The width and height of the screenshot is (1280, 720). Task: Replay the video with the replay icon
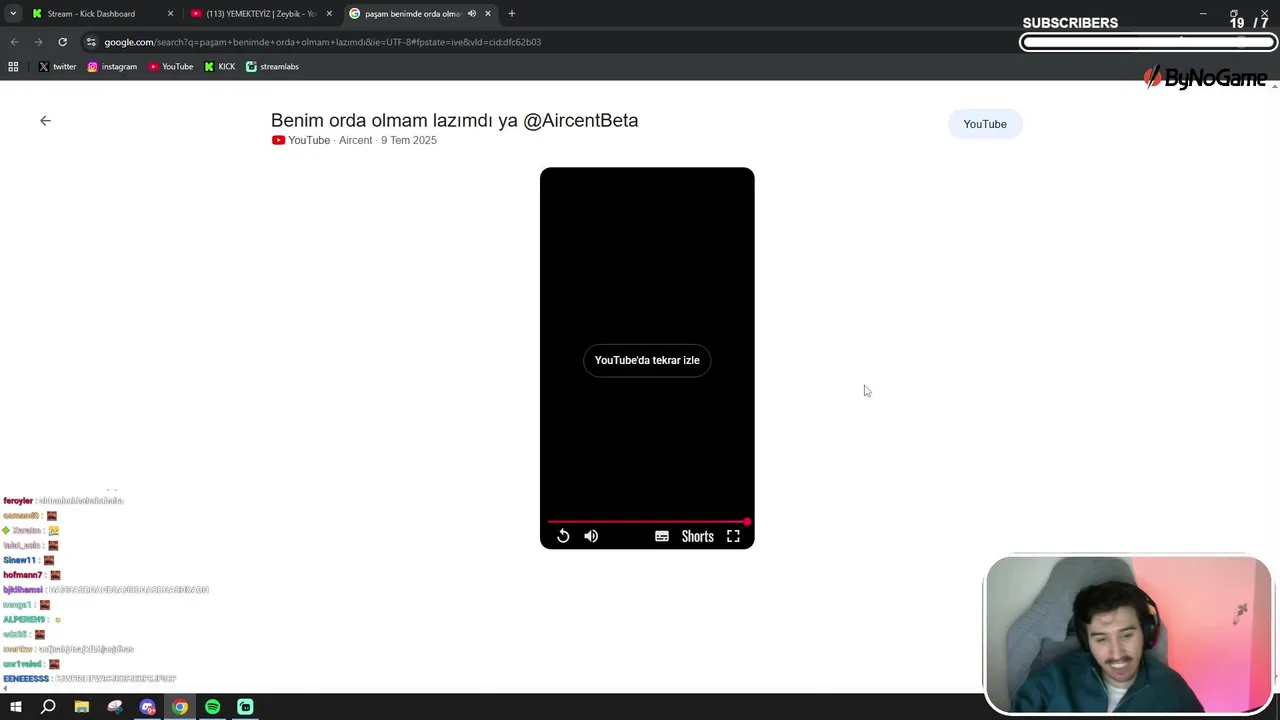[563, 536]
